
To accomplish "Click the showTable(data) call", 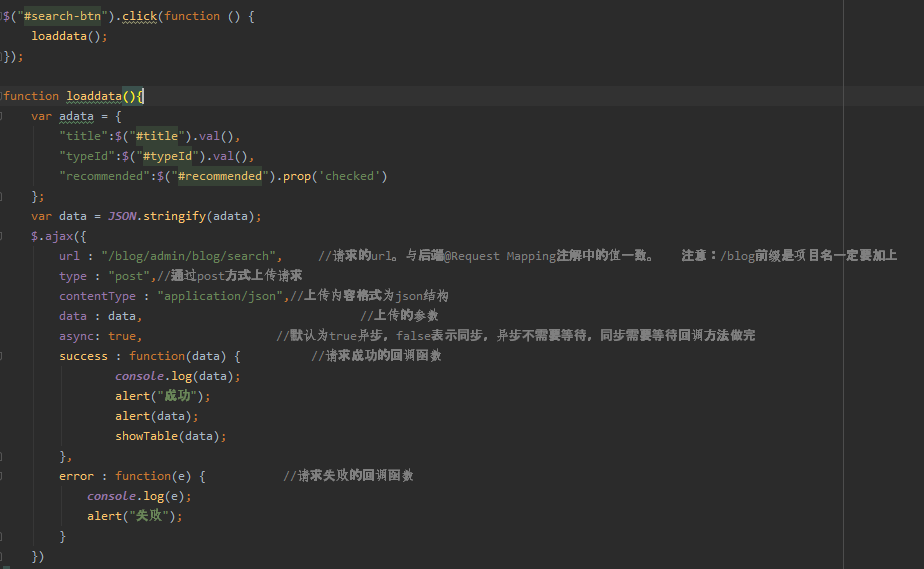I will click(171, 436).
